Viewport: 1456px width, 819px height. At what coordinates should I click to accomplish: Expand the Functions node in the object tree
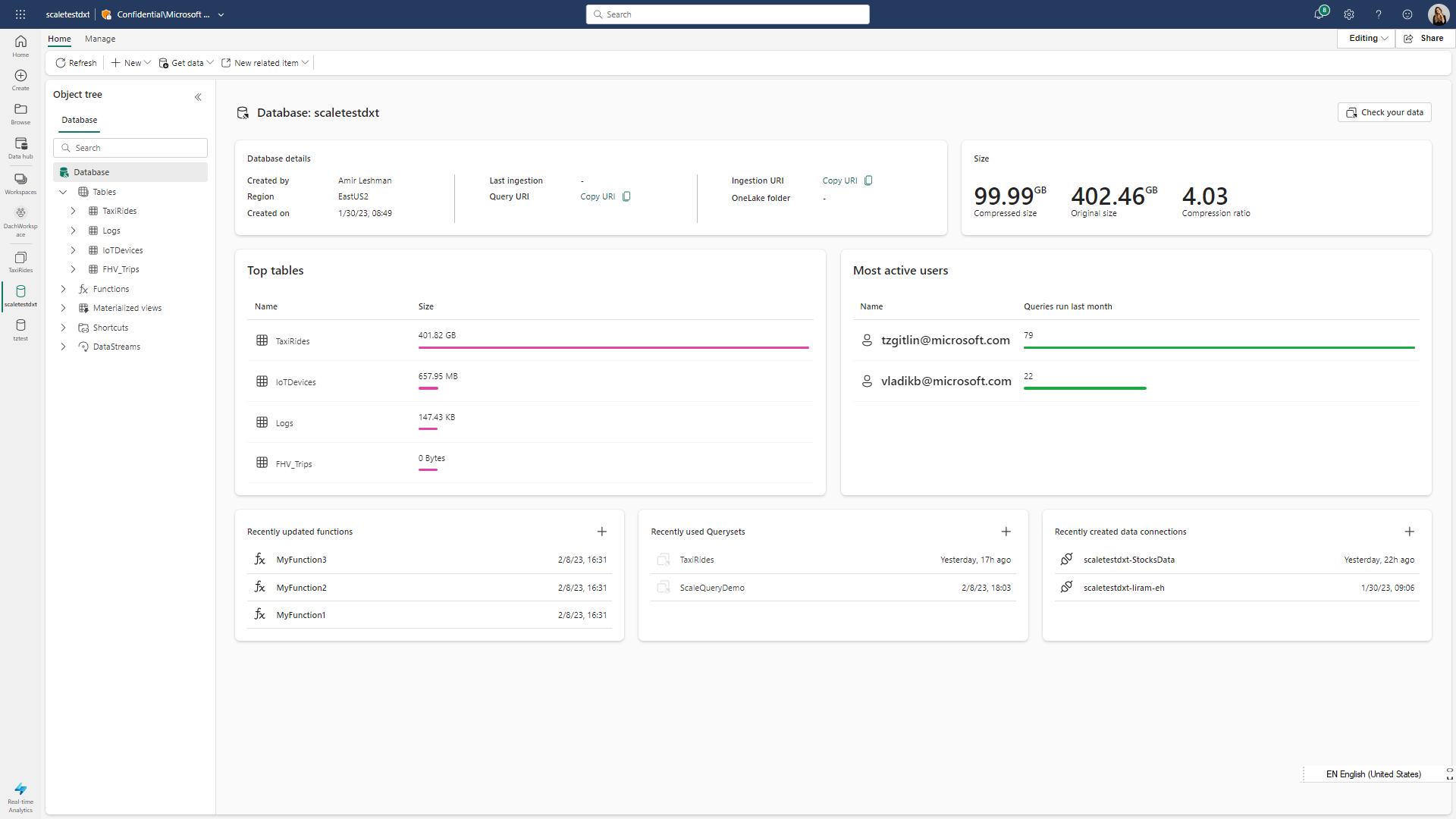tap(63, 289)
